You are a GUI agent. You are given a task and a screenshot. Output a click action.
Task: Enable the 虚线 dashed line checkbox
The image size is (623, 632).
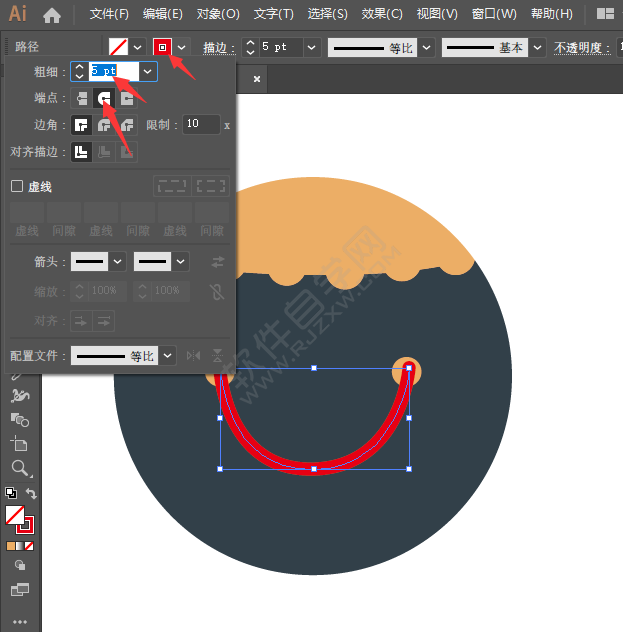pyautogui.click(x=17, y=186)
